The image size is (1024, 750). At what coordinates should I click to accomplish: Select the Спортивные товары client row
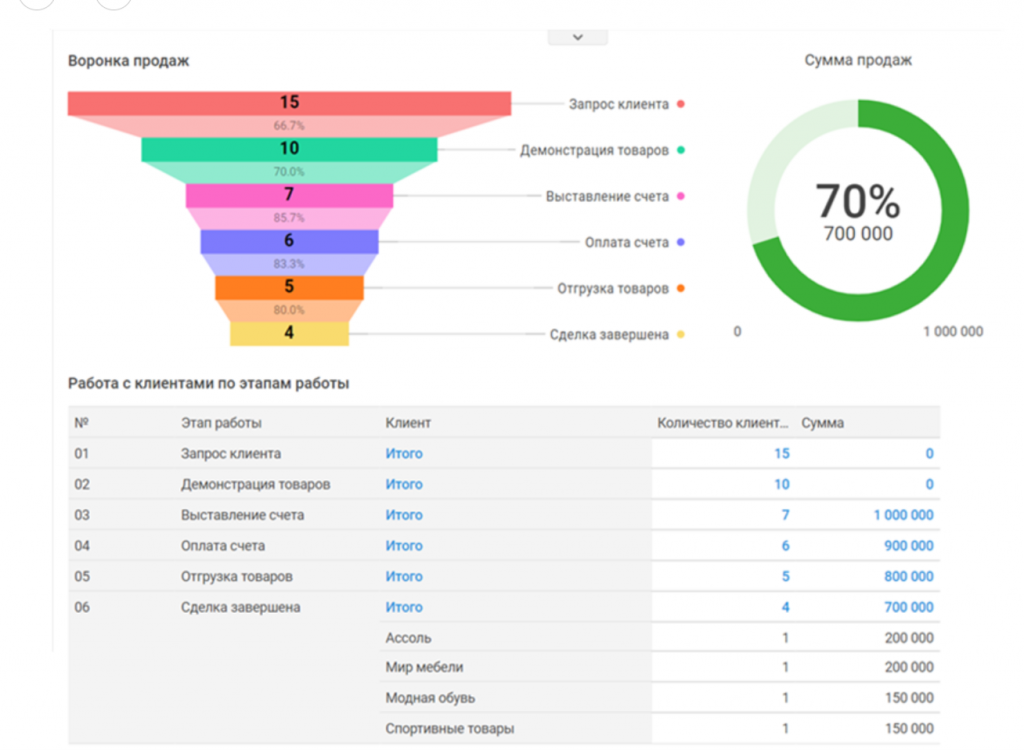point(660,728)
